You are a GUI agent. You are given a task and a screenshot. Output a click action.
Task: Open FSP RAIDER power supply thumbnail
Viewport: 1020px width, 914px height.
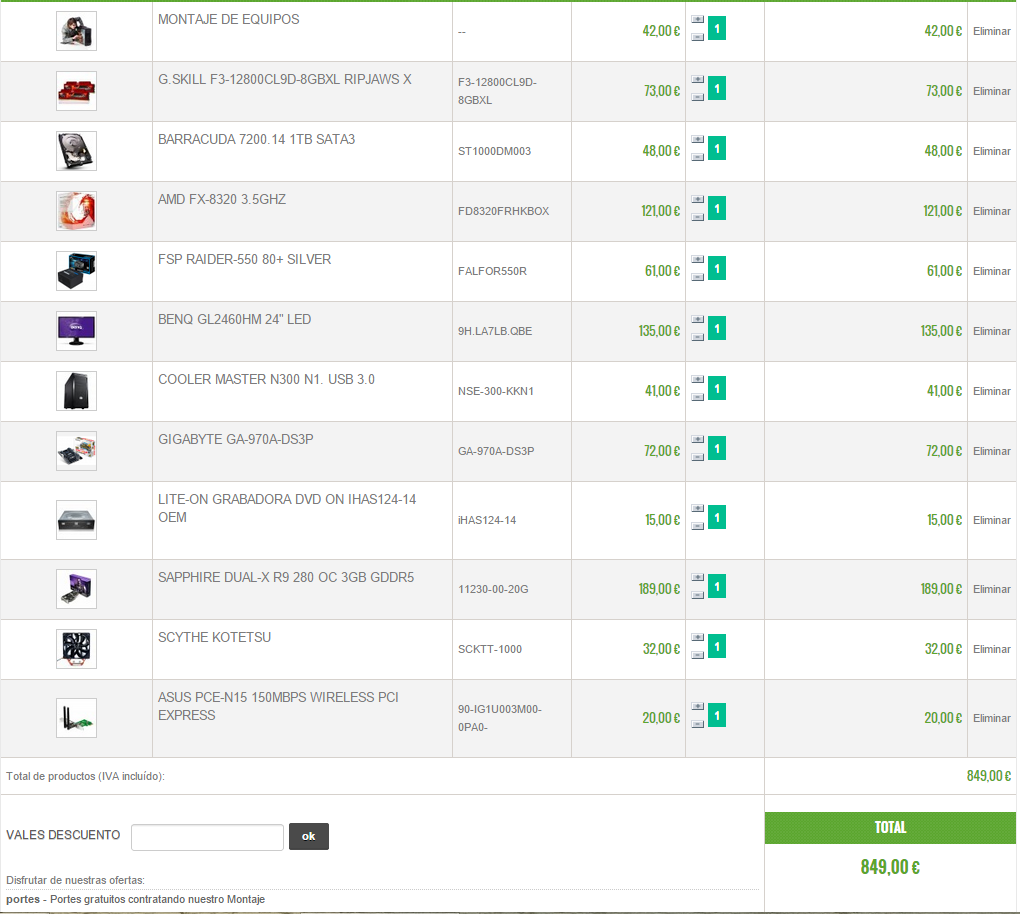click(76, 270)
